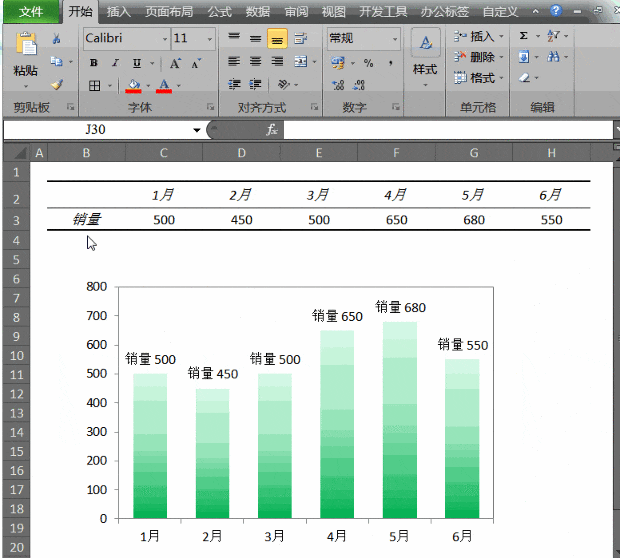The image size is (620, 558).
Task: Click the Format Painter brush icon
Action: (56, 85)
